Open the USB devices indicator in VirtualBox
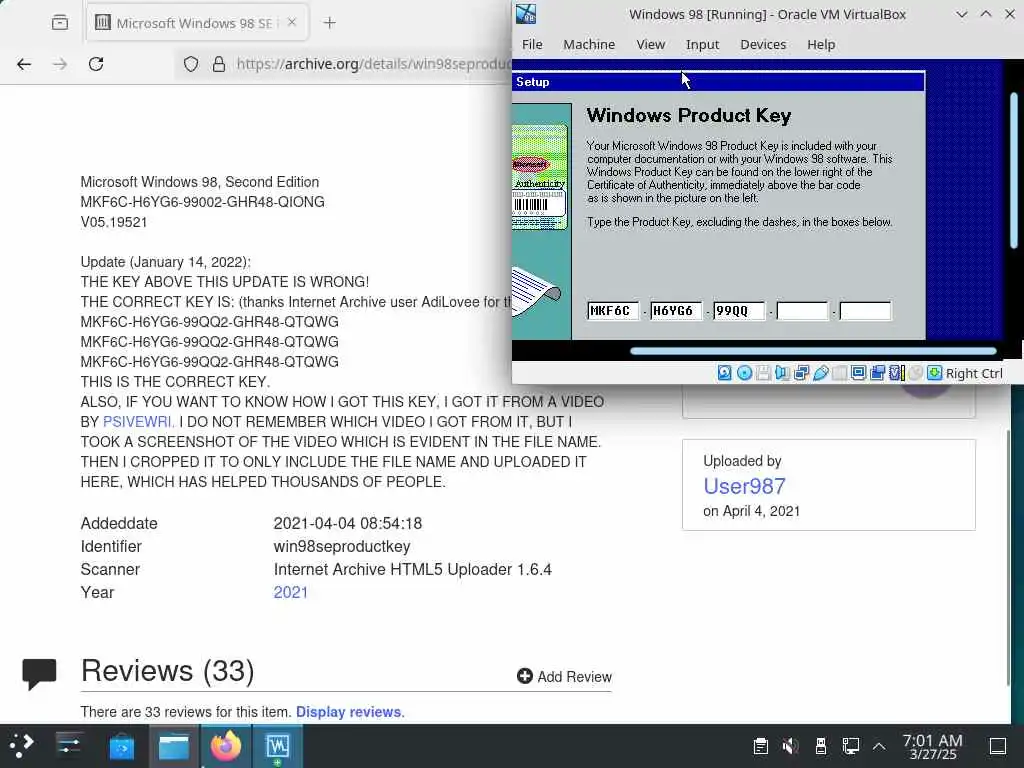 pyautogui.click(x=821, y=373)
